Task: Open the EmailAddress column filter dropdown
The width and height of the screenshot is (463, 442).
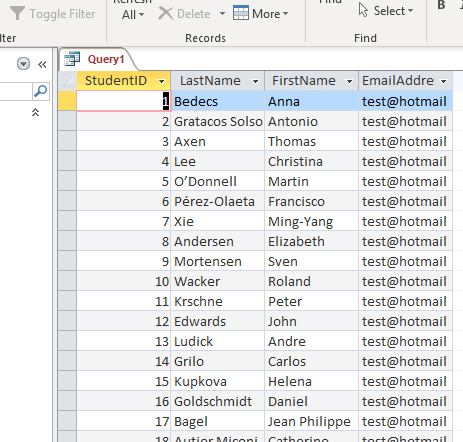Action: (444, 81)
